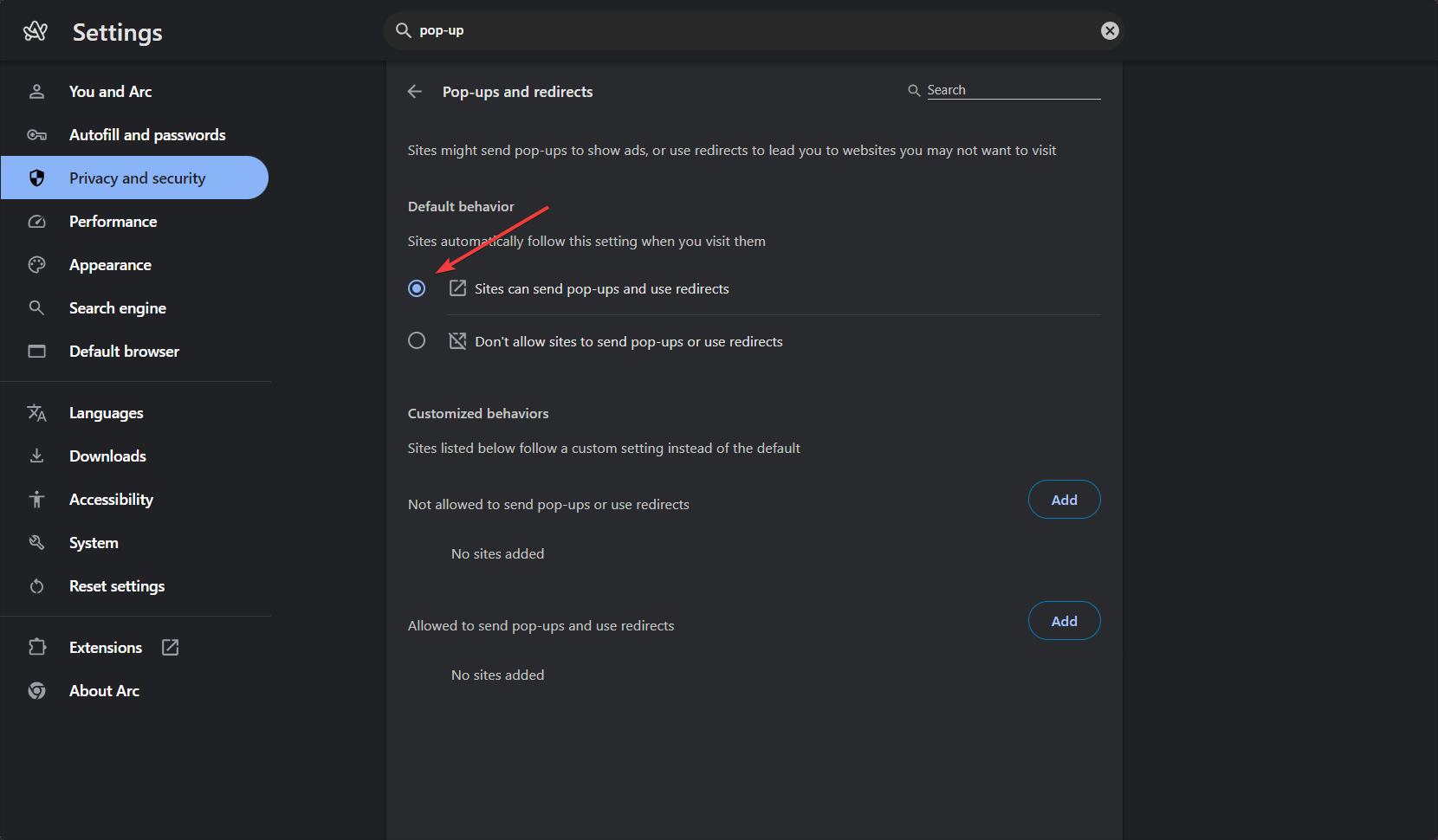Click the puzzle piece icon for Extensions
This screenshot has height=840, width=1438.
[36, 647]
